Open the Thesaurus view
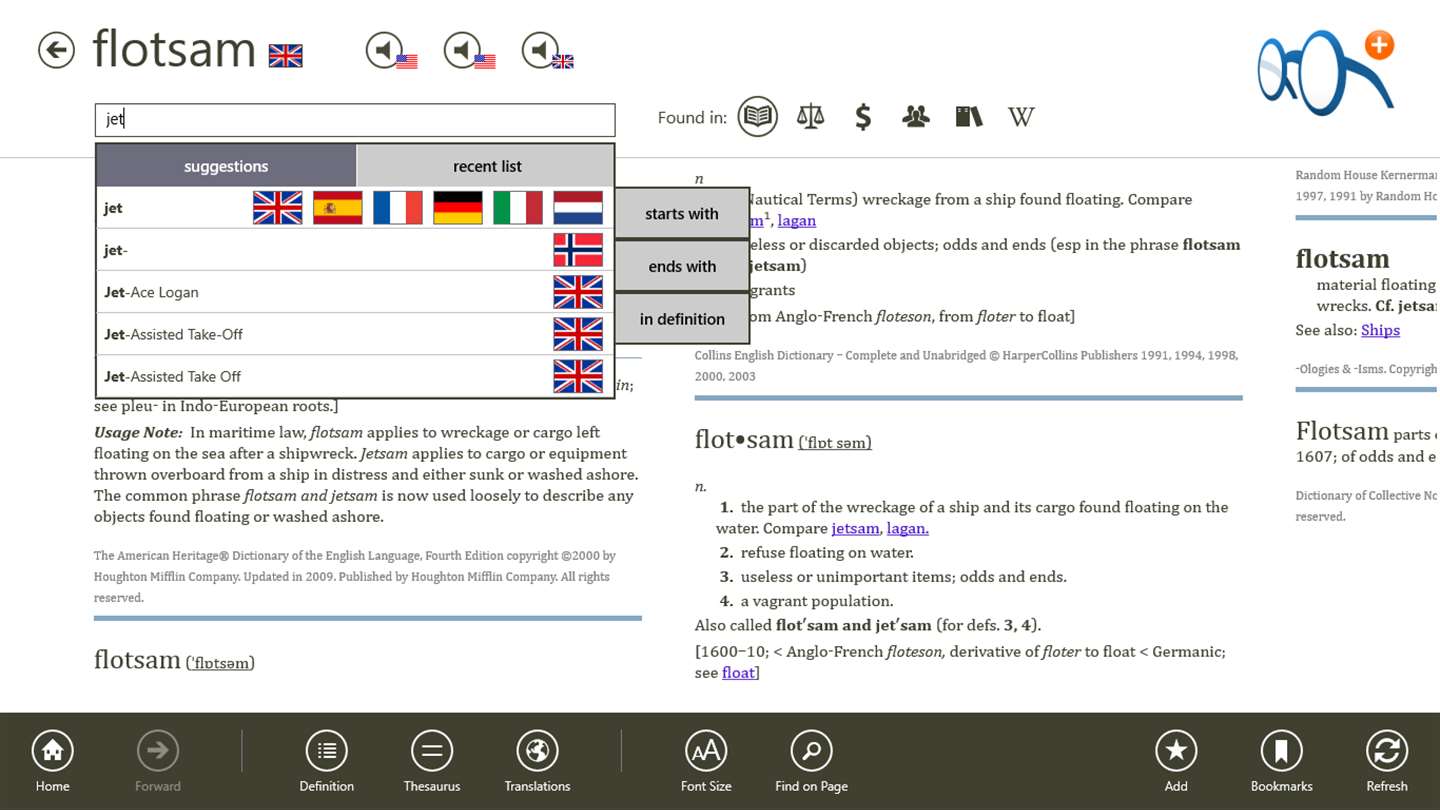This screenshot has height=810, width=1440. [432, 761]
